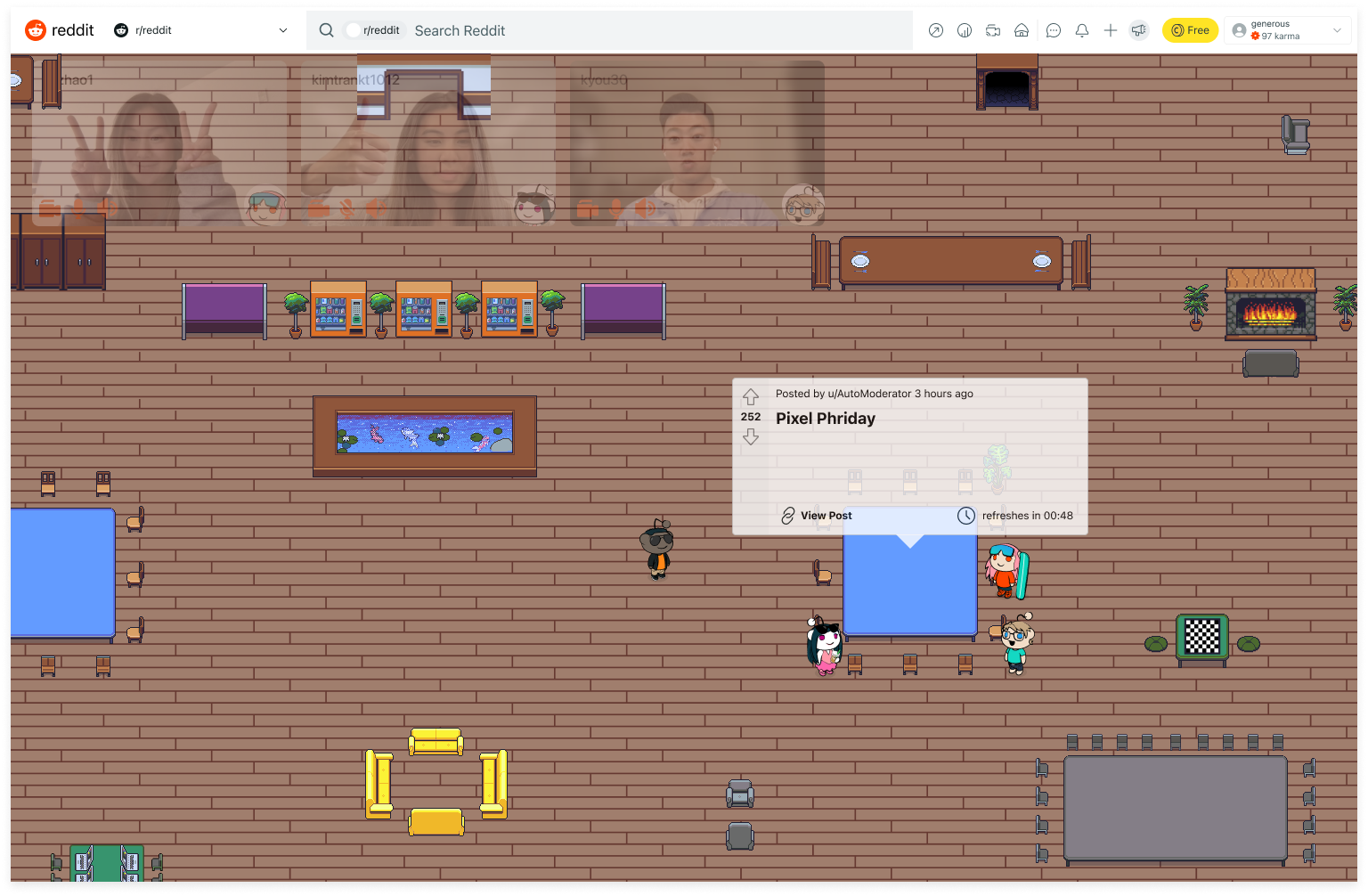Downvote the Pixel Phriday post
This screenshot has height=896, width=1368.
point(751,436)
